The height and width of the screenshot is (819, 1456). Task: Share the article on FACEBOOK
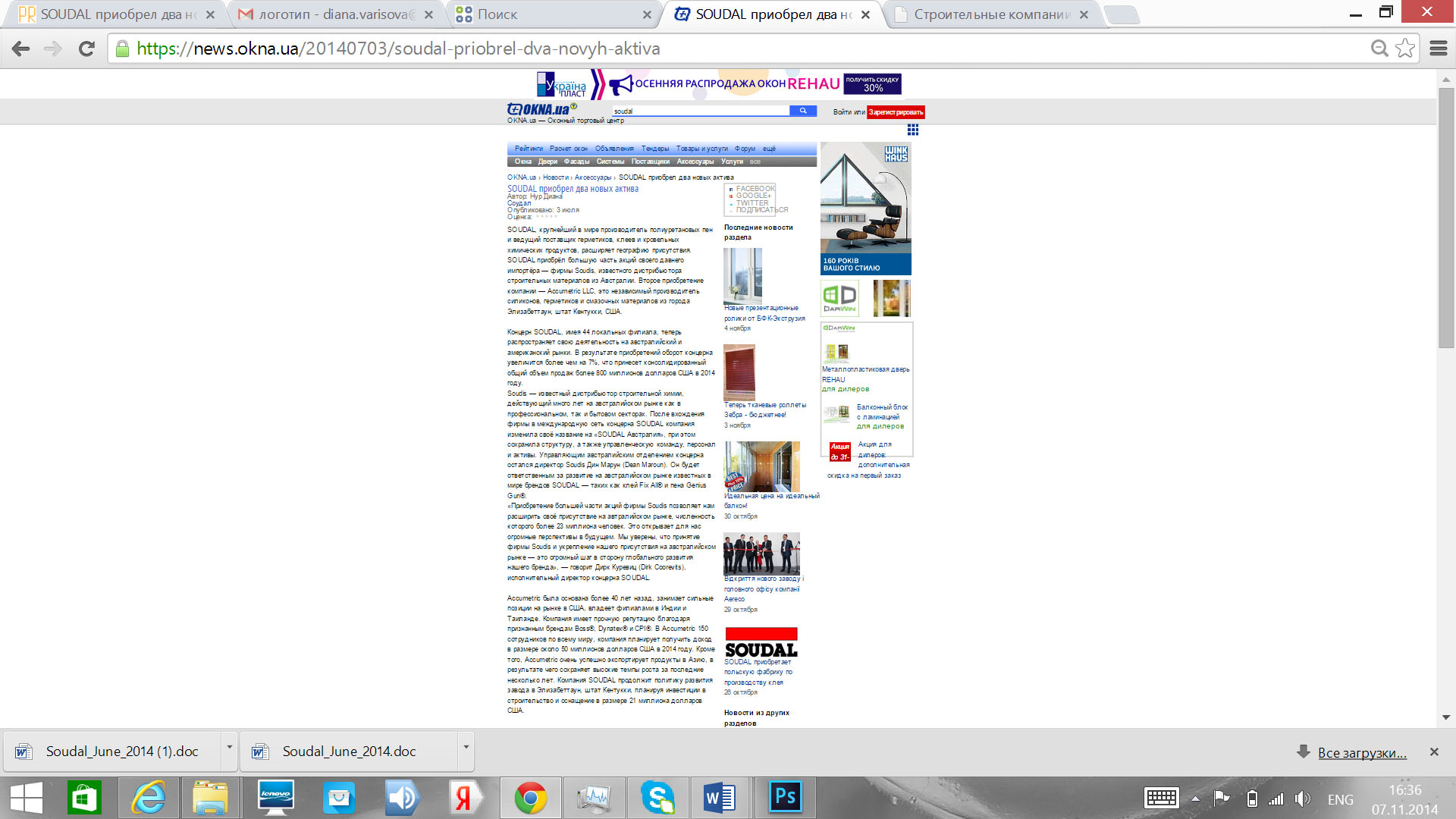(755, 189)
